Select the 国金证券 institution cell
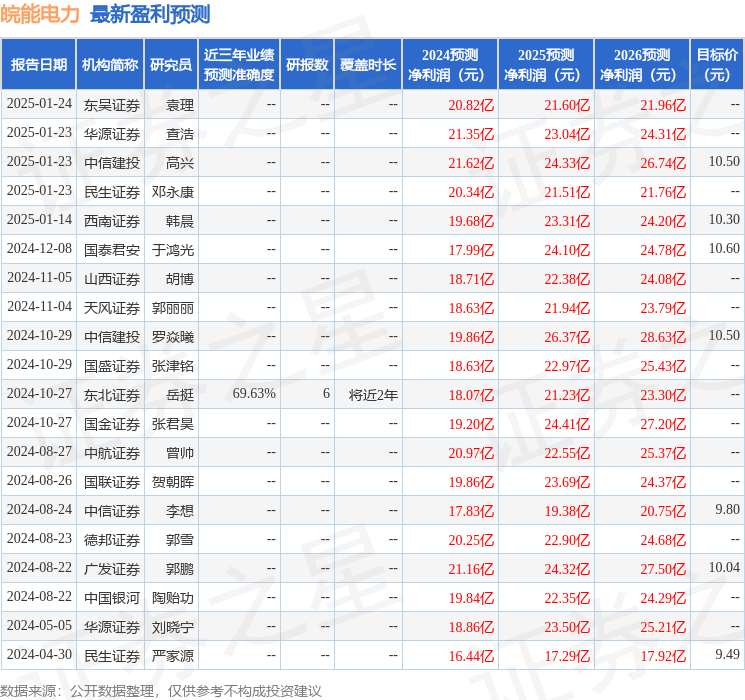 (x=112, y=424)
